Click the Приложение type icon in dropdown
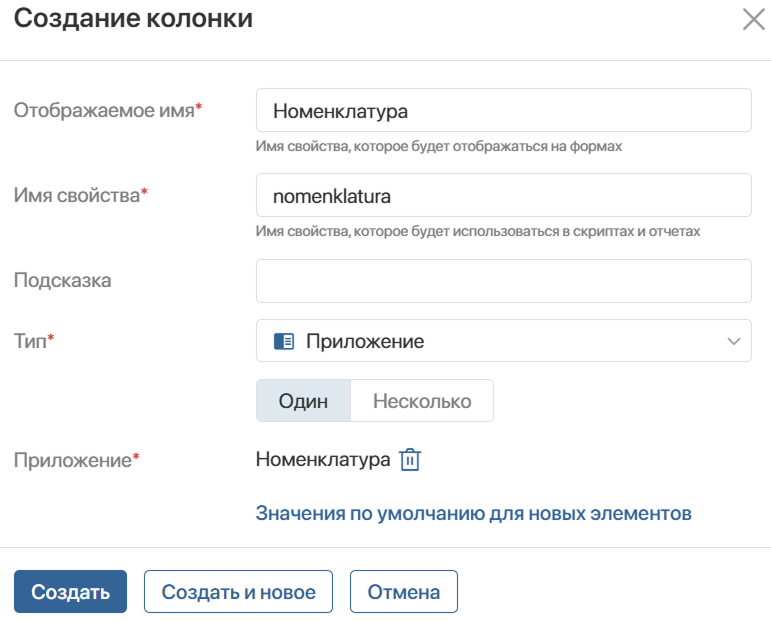 pyautogui.click(x=284, y=341)
